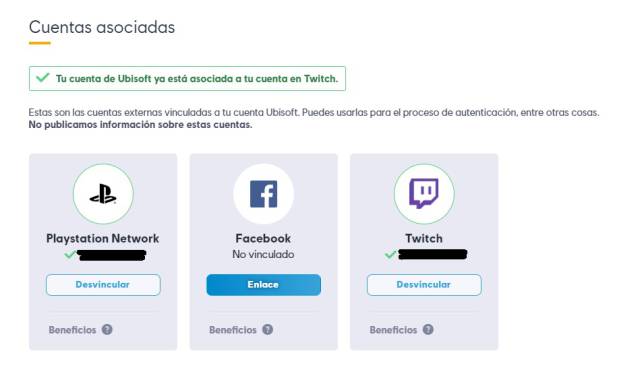The width and height of the screenshot is (640, 386).
Task: Click the redacted Twitch username
Action: [433, 255]
